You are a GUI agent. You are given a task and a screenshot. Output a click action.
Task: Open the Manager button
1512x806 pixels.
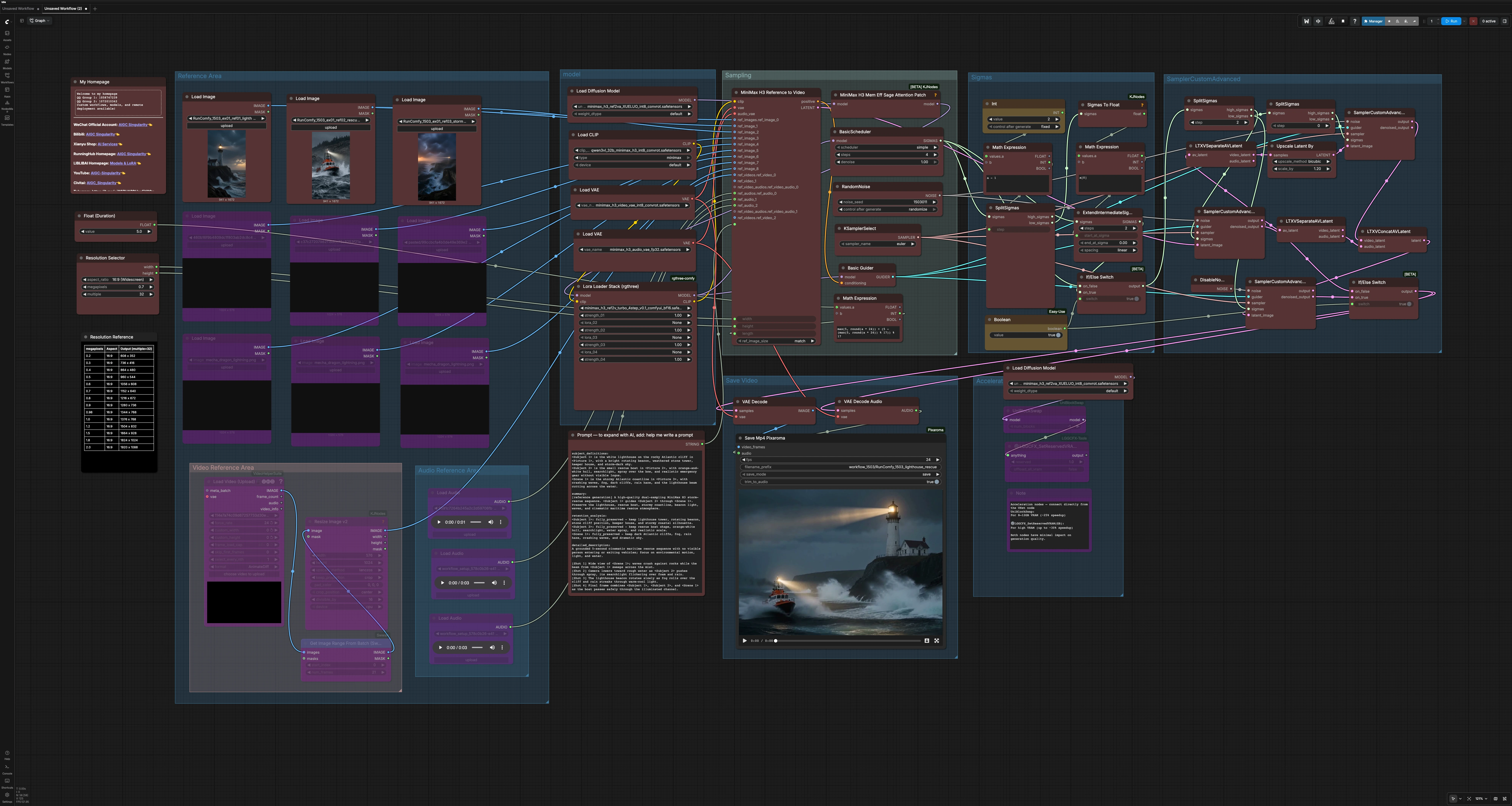tap(1373, 21)
